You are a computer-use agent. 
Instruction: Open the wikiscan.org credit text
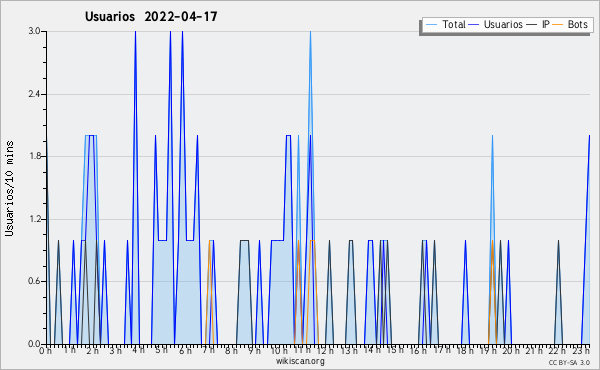(x=300, y=361)
